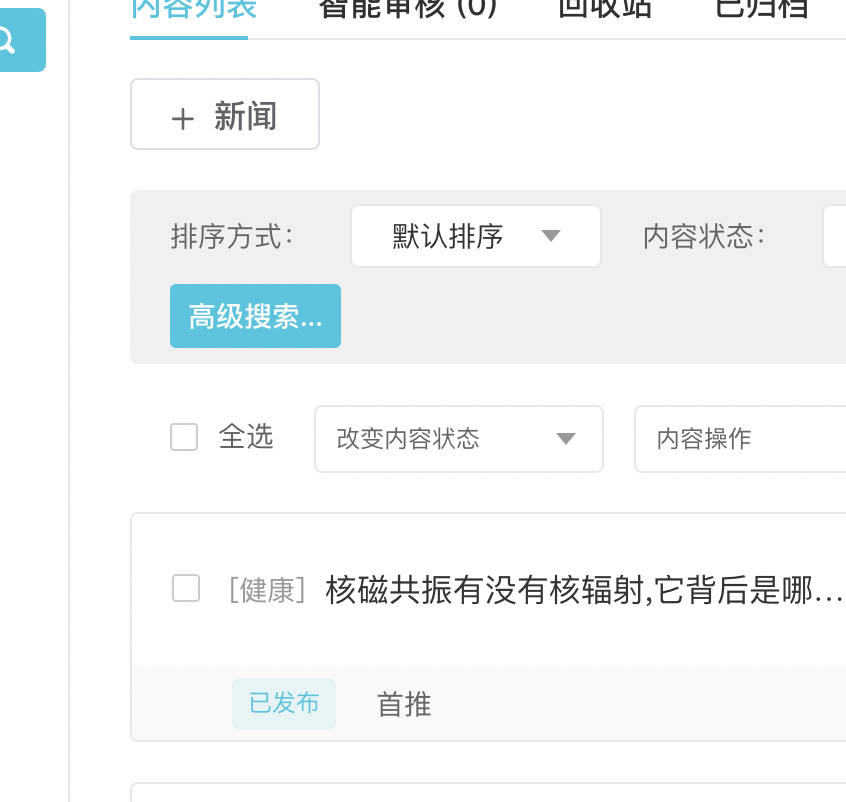Click the 已发布 status badge
Screen dimensions: 846x802
(284, 704)
